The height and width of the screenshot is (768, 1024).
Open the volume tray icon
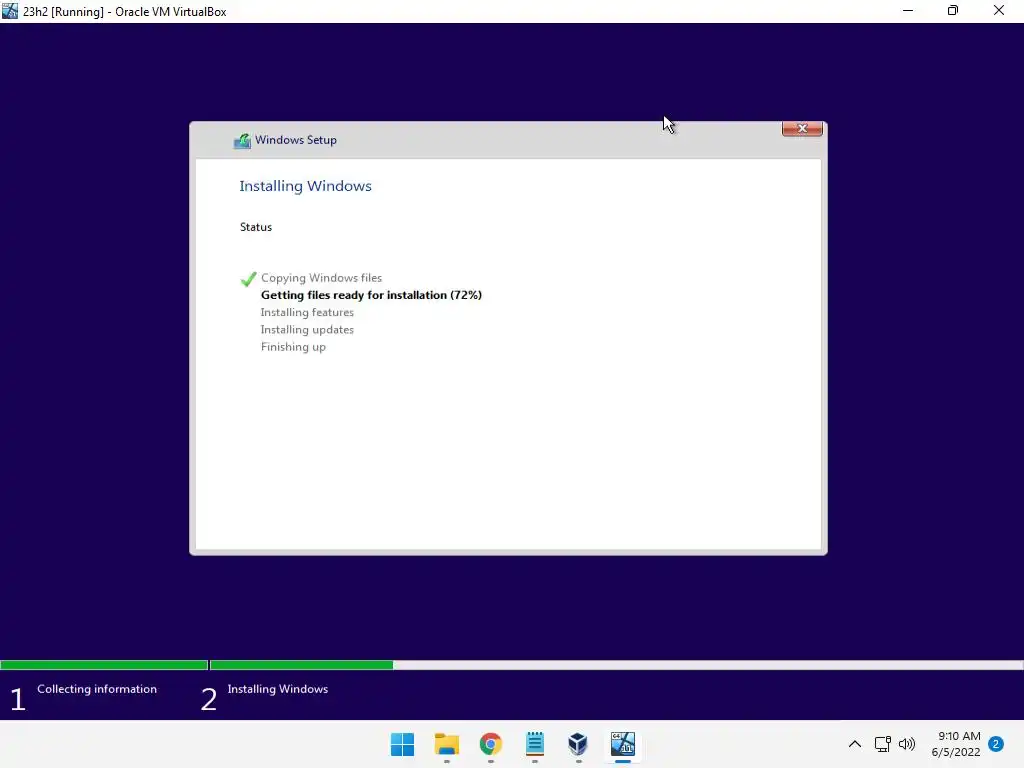tap(906, 744)
